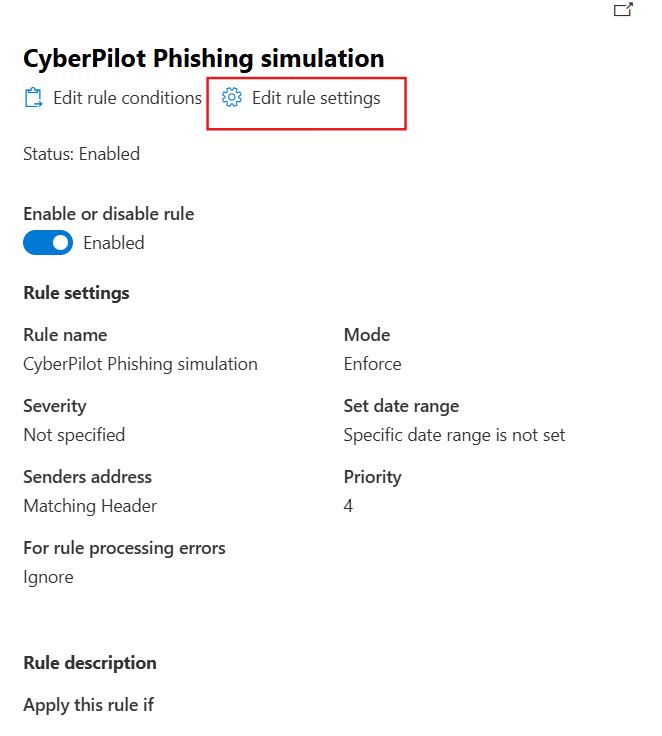This screenshot has height=736, width=662.
Task: Click the Ignore rule processing errors value
Action: coord(48,577)
